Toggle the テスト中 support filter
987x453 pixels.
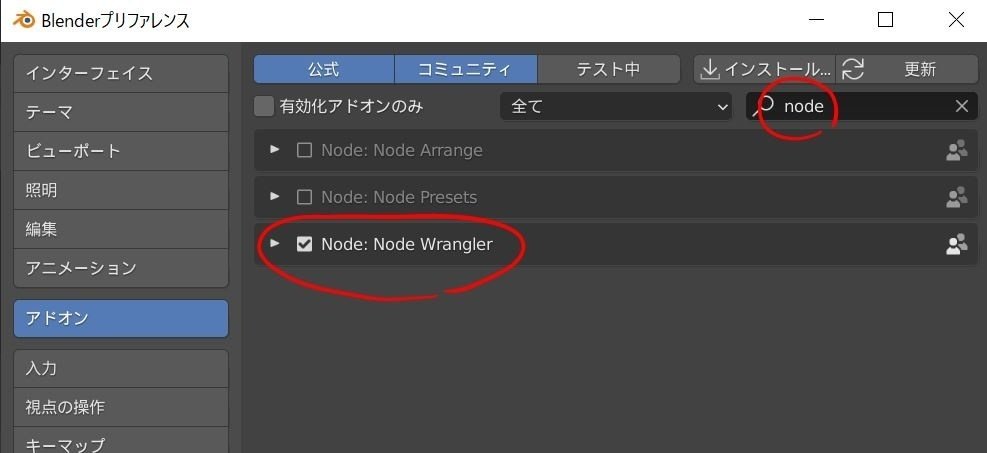click(x=609, y=69)
